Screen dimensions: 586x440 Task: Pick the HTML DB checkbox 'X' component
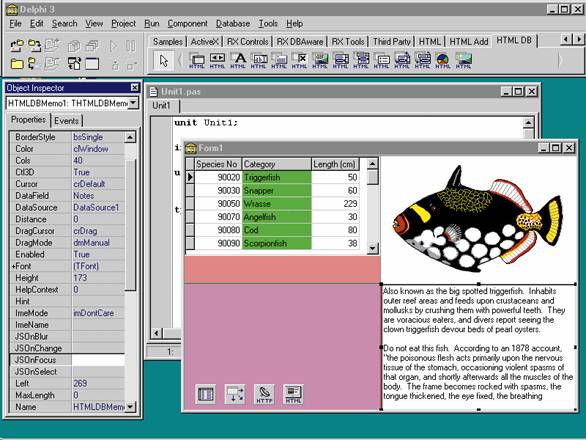click(x=299, y=61)
